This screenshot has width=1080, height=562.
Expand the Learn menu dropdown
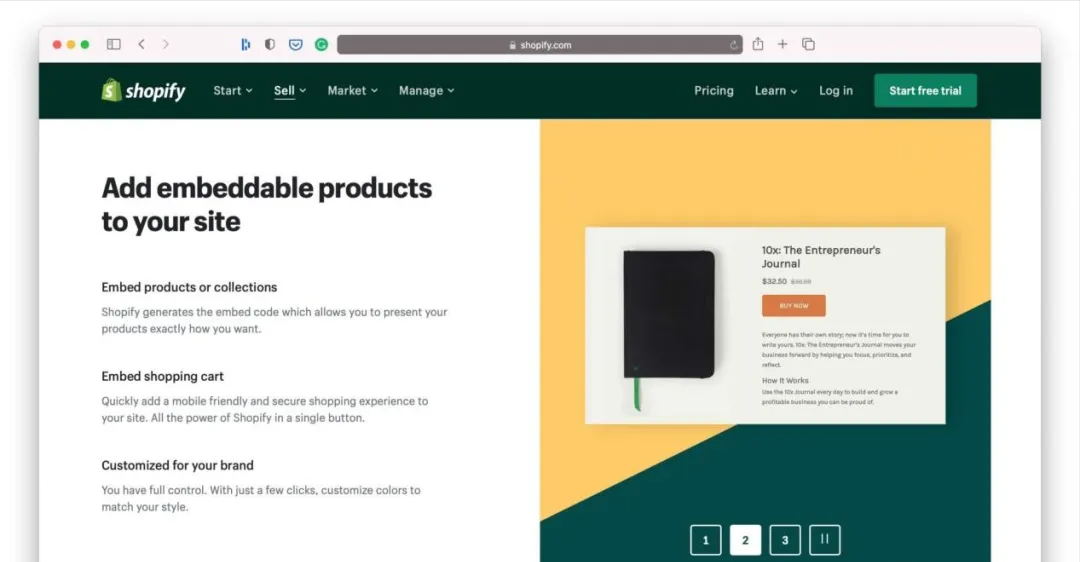point(776,90)
